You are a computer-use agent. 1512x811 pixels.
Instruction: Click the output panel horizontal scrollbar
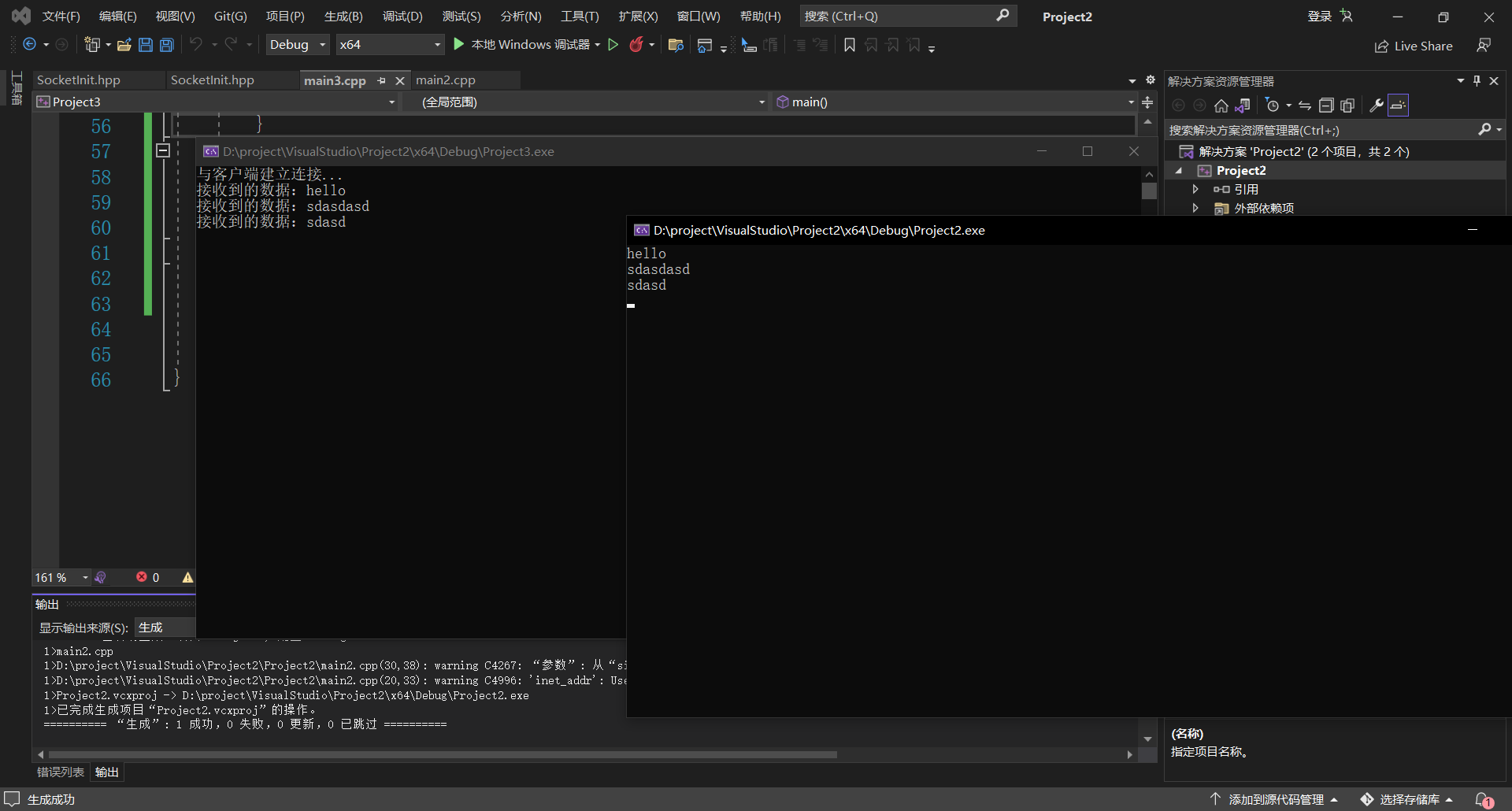(x=441, y=754)
